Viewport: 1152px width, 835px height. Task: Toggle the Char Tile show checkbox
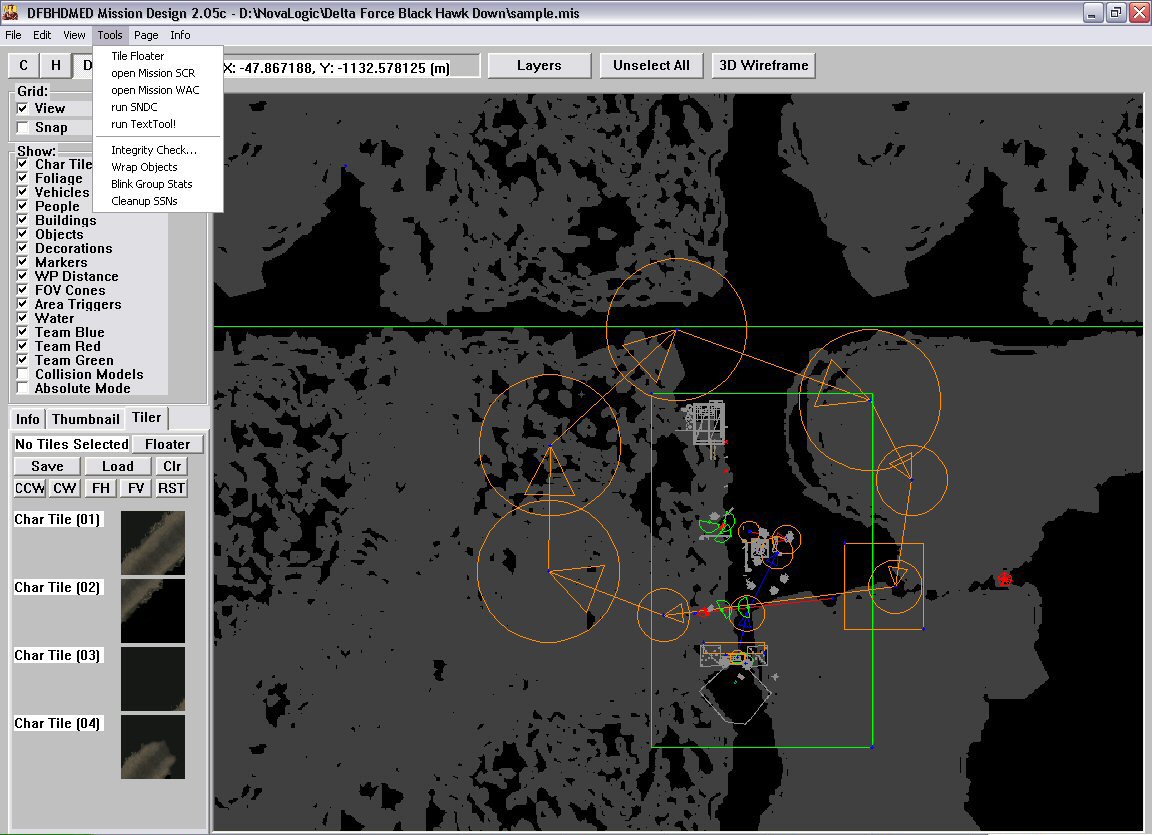pyautogui.click(x=23, y=164)
